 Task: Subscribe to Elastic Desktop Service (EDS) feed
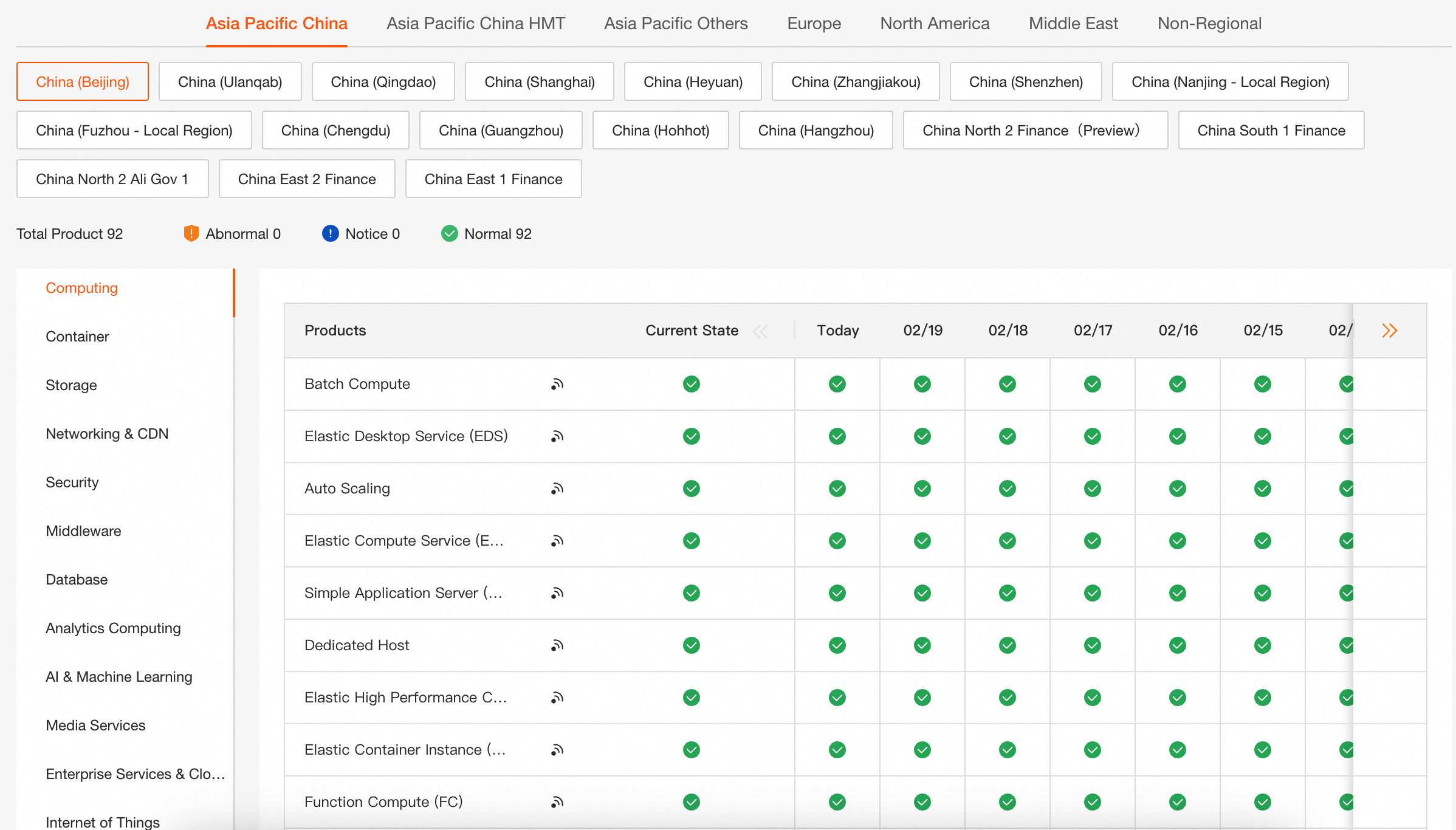(557, 436)
